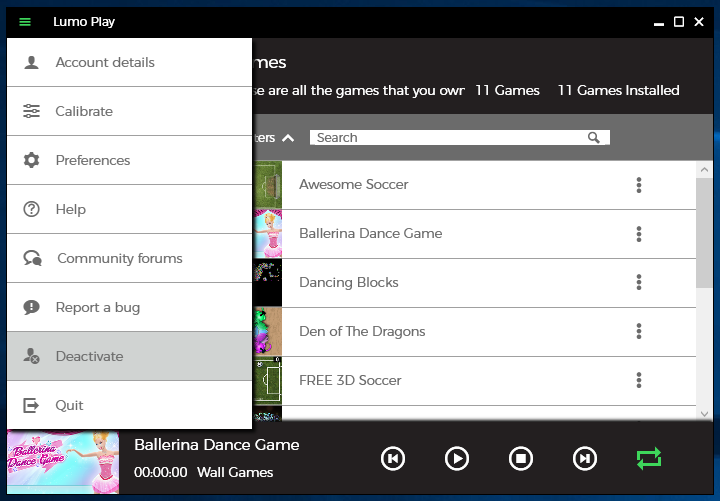This screenshot has height=501, width=720.
Task: Toggle the green repeat loop button
Action: click(x=649, y=458)
